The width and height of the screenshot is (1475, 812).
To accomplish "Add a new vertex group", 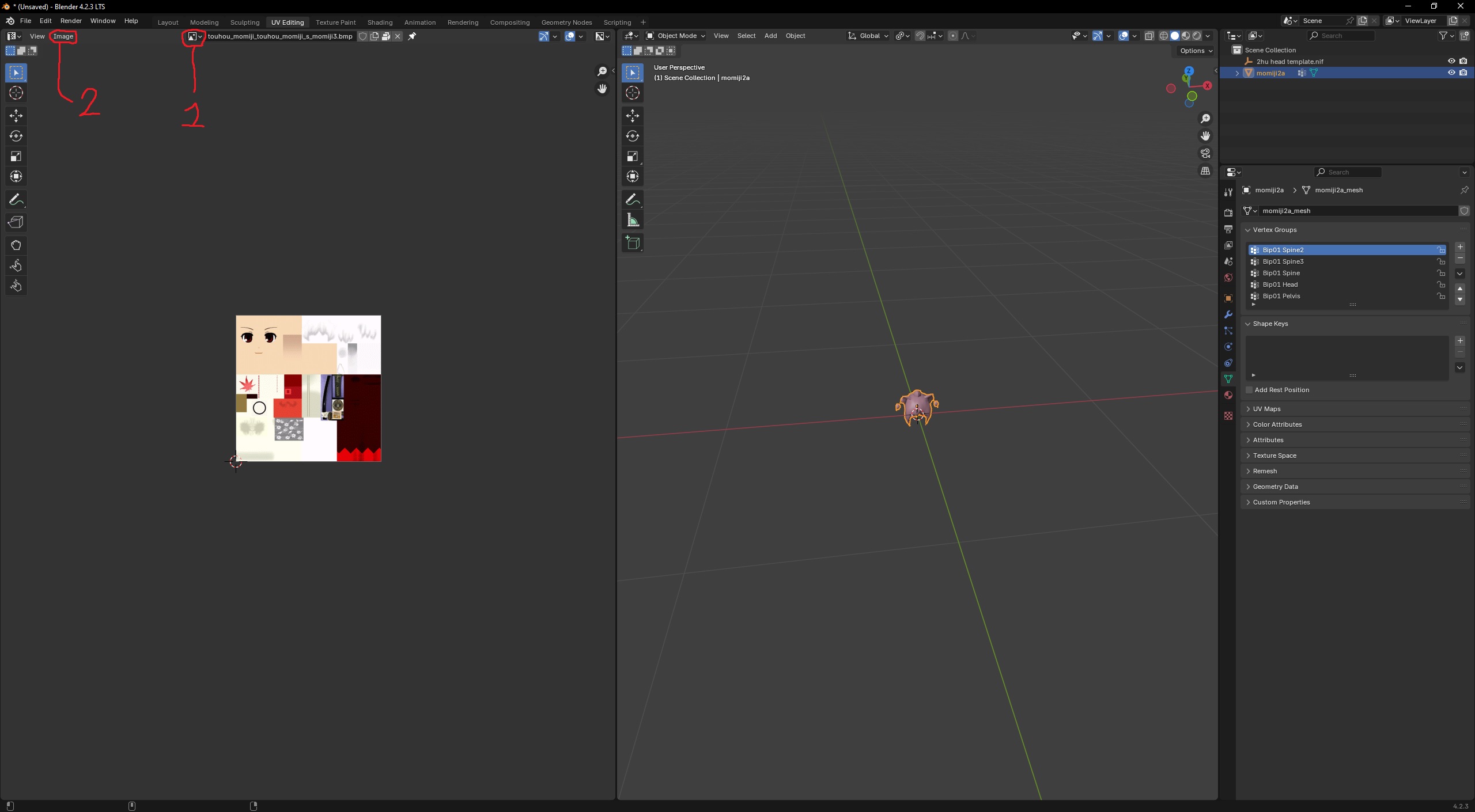I will (1460, 247).
